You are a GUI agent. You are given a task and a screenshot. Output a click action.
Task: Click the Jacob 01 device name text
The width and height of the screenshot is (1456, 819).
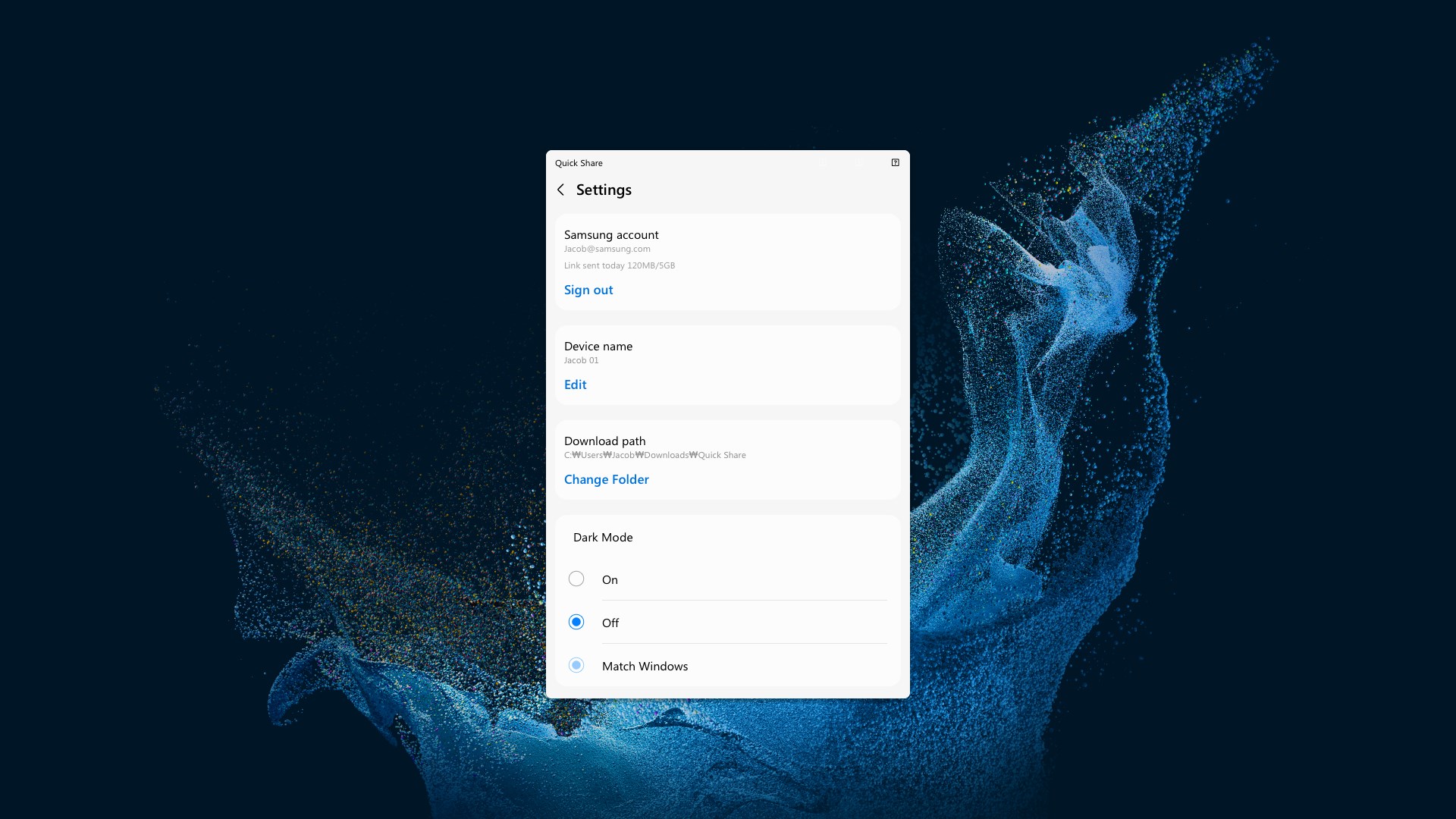[581, 360]
